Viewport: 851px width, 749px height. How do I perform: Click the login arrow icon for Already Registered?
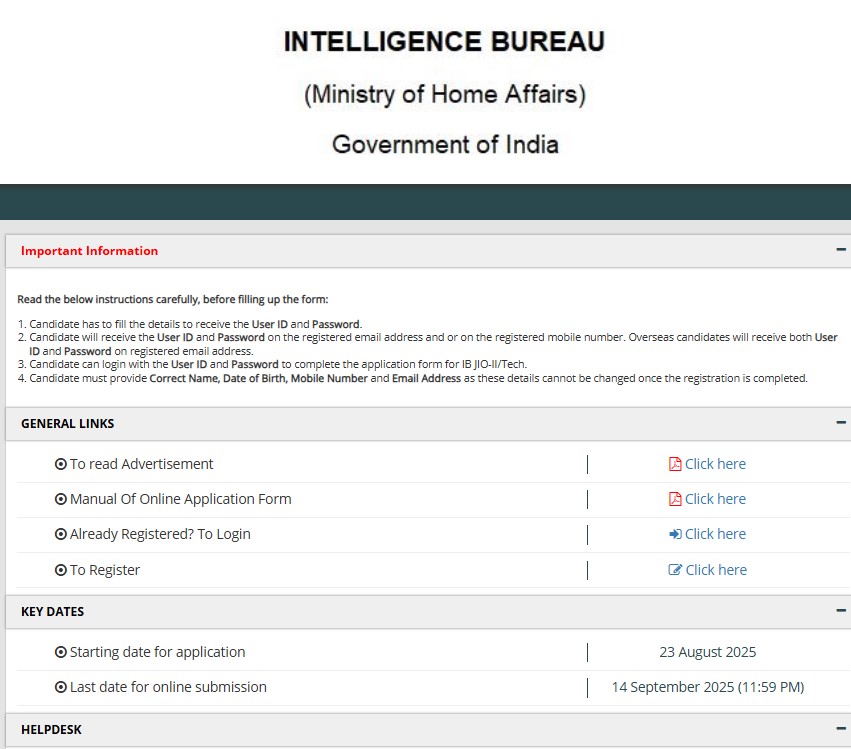click(675, 534)
